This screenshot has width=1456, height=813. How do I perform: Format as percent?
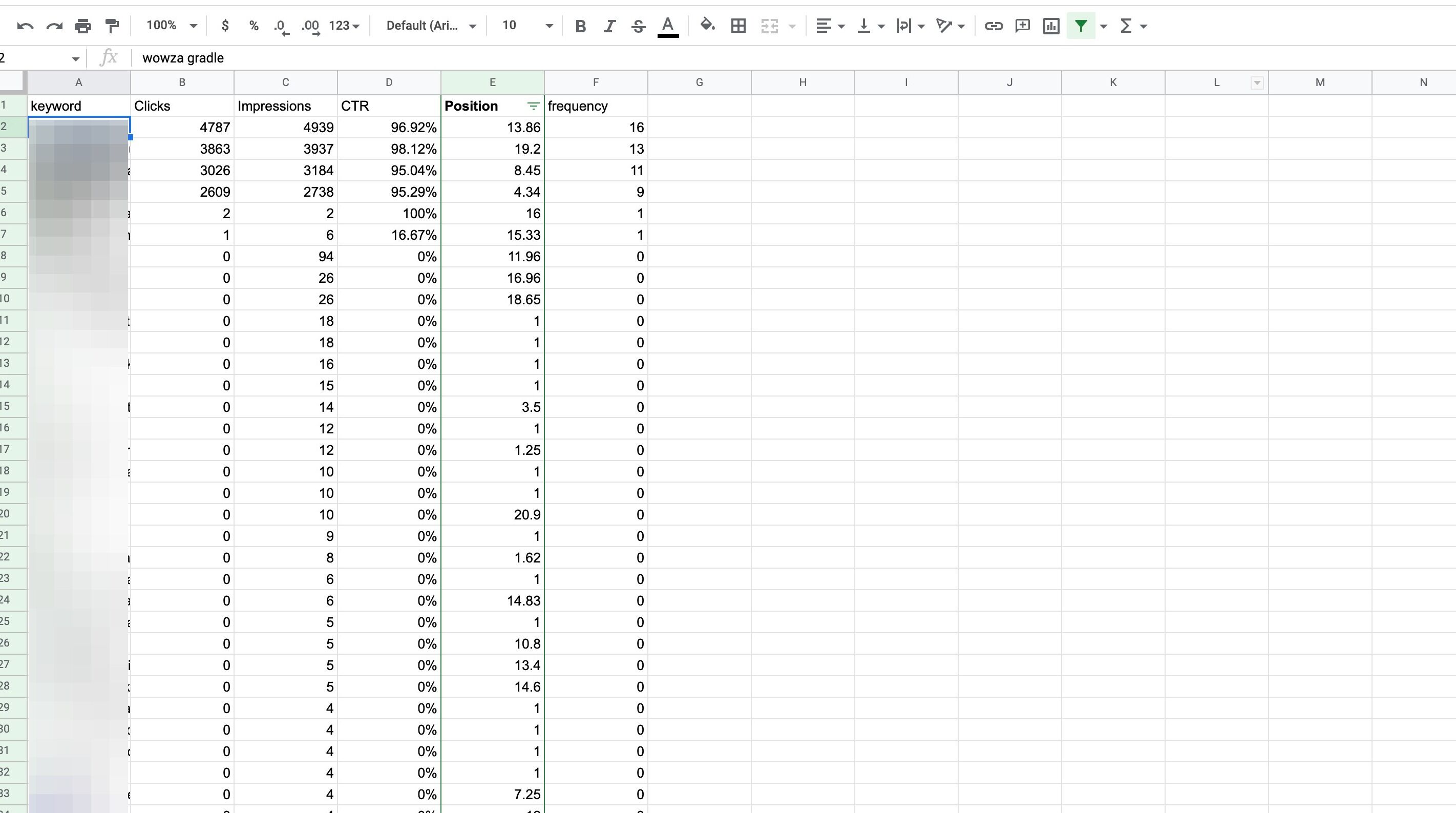[x=254, y=26]
